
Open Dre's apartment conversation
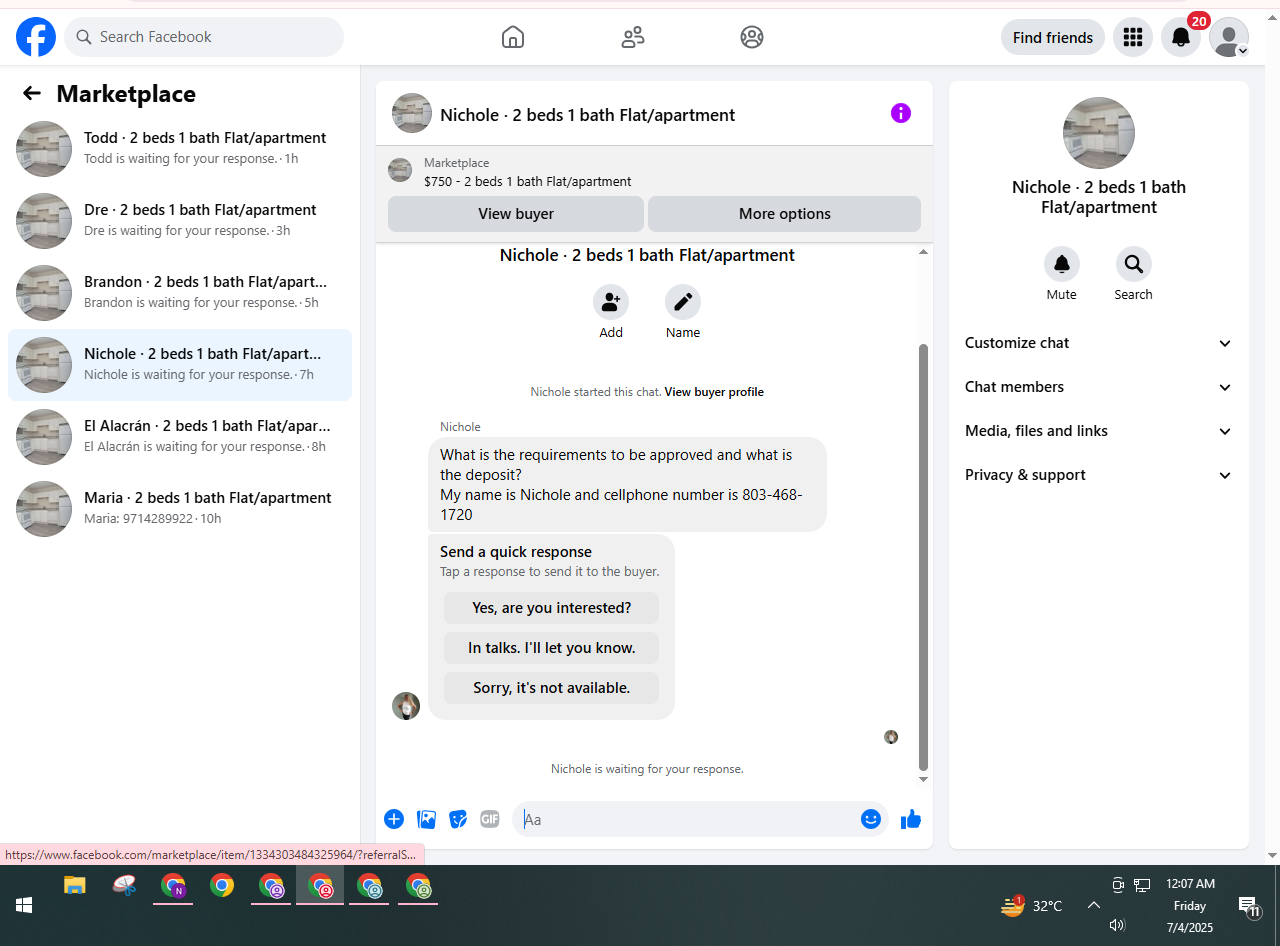click(180, 221)
